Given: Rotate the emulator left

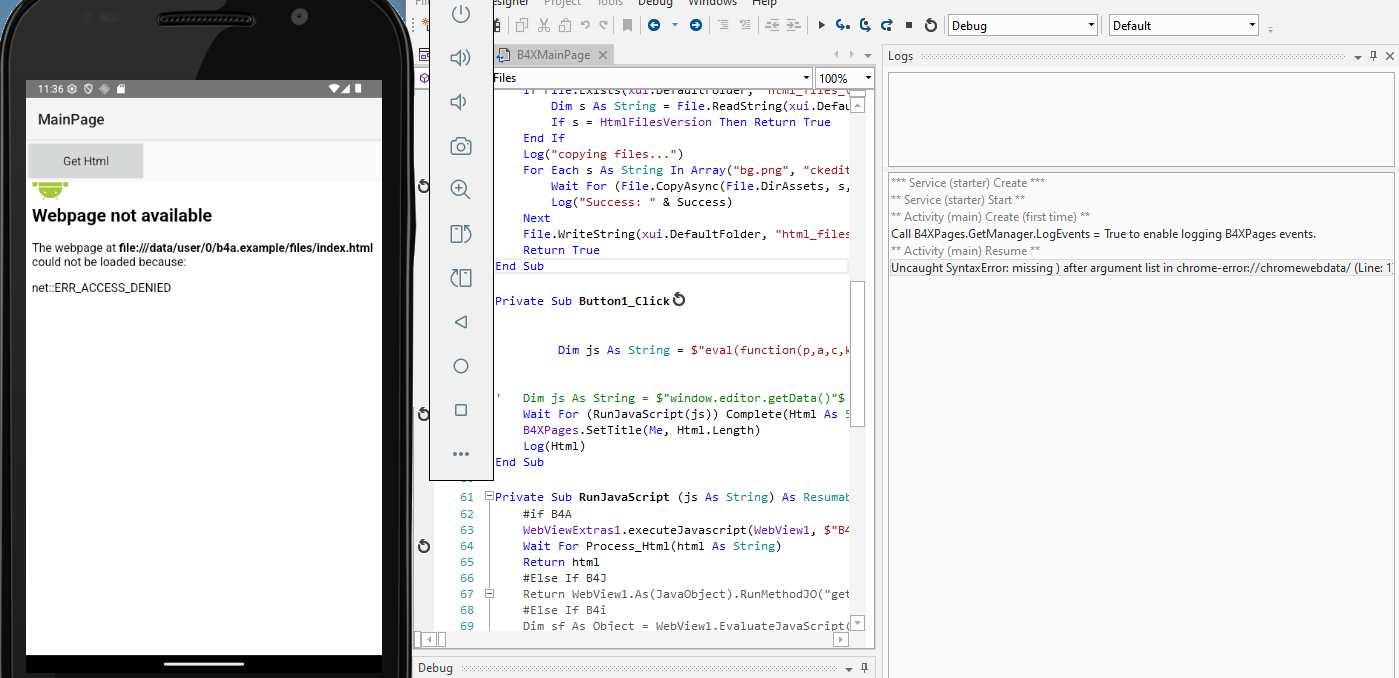Looking at the screenshot, I should (x=461, y=234).
